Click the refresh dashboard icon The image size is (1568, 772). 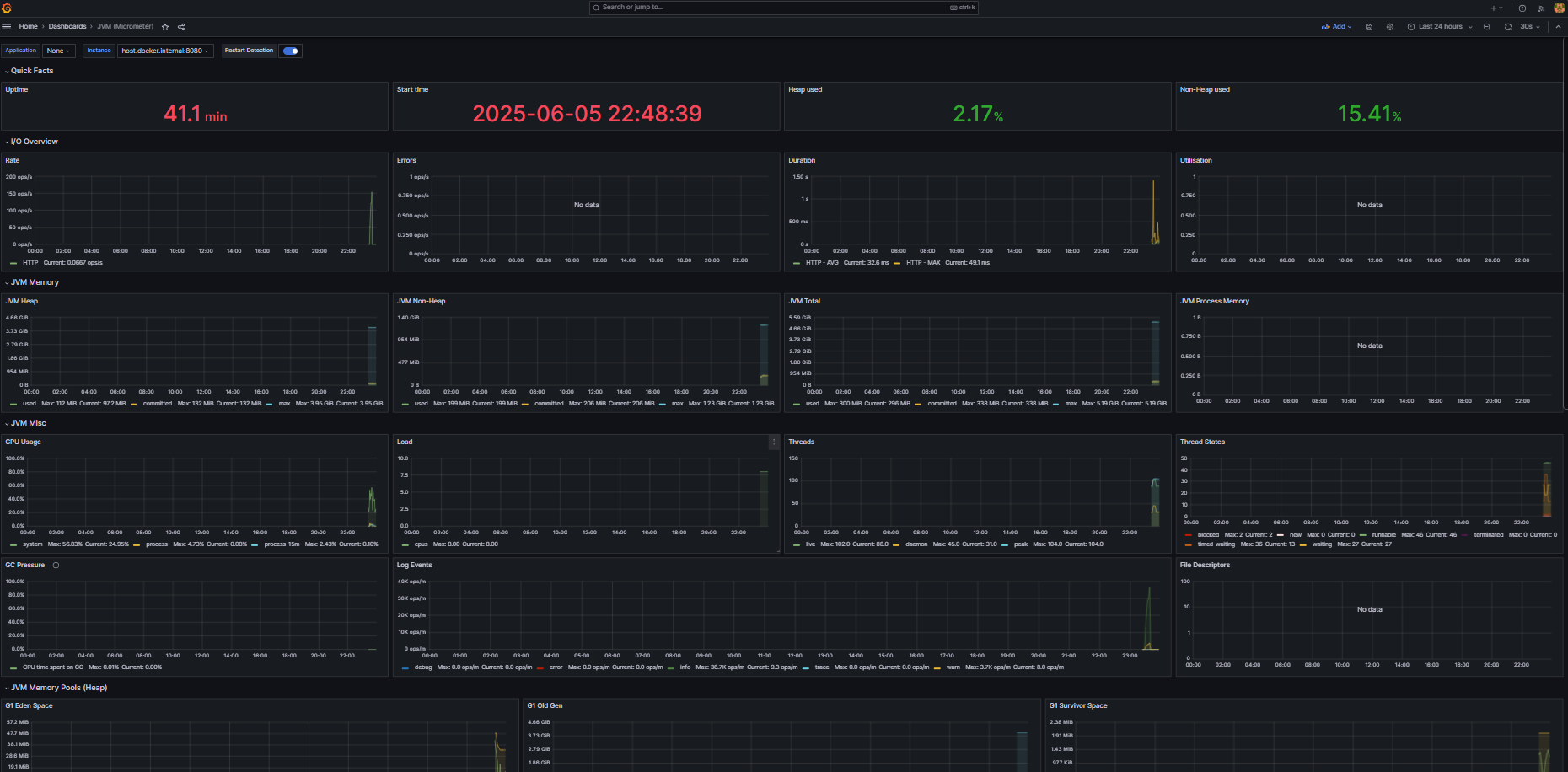1508,27
